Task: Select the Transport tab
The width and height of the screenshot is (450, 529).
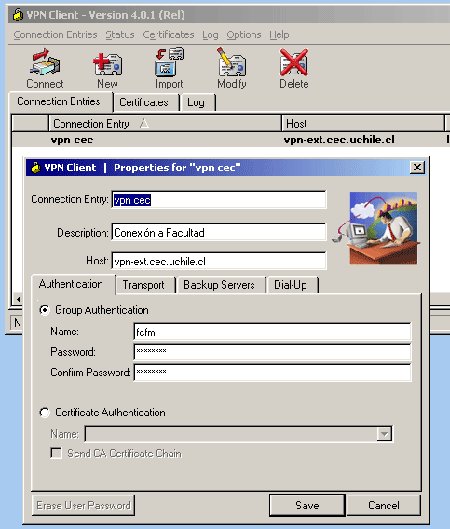Action: click(x=145, y=285)
